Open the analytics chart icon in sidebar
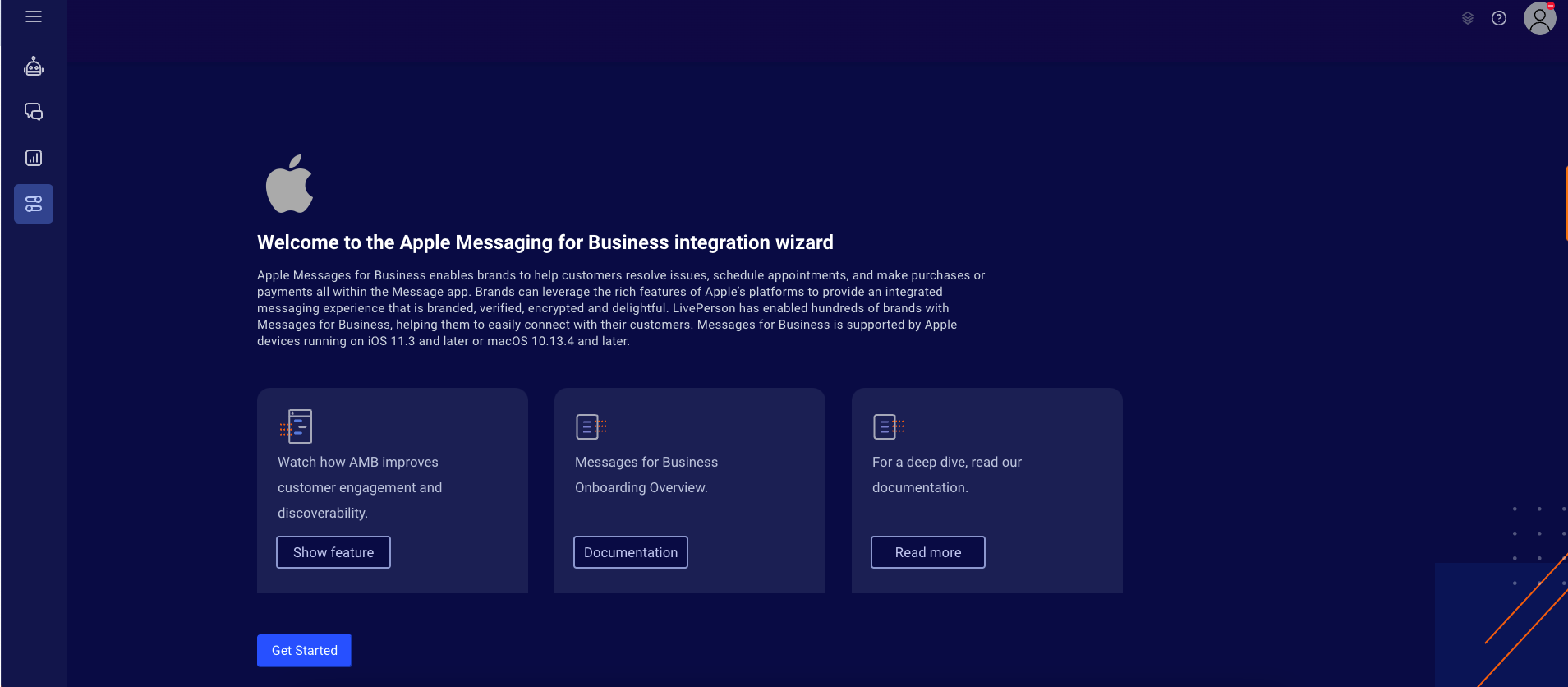The image size is (1568, 687). (34, 158)
